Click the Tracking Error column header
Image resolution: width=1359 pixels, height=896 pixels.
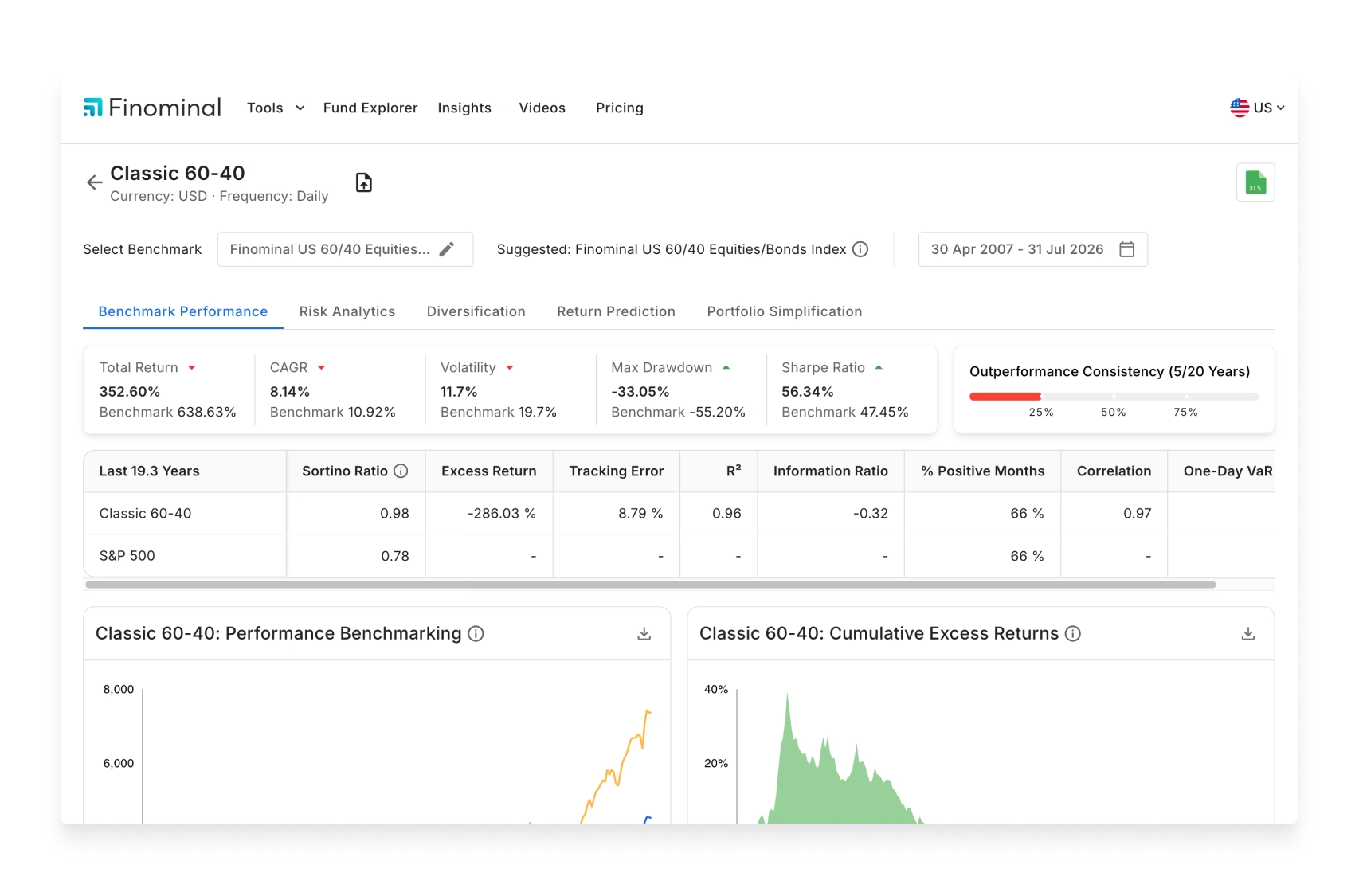pyautogui.click(x=617, y=471)
